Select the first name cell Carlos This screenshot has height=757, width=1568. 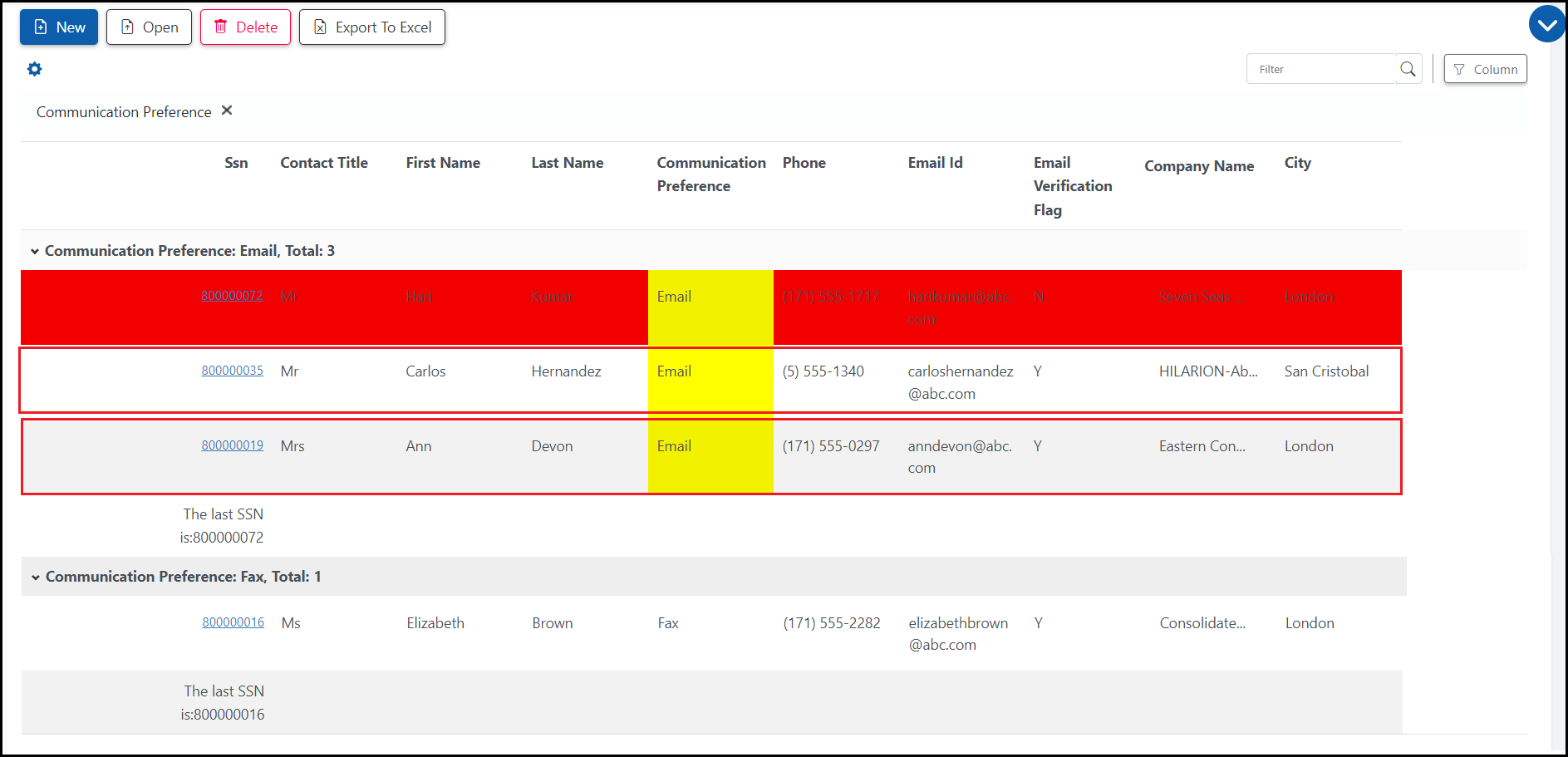425,371
